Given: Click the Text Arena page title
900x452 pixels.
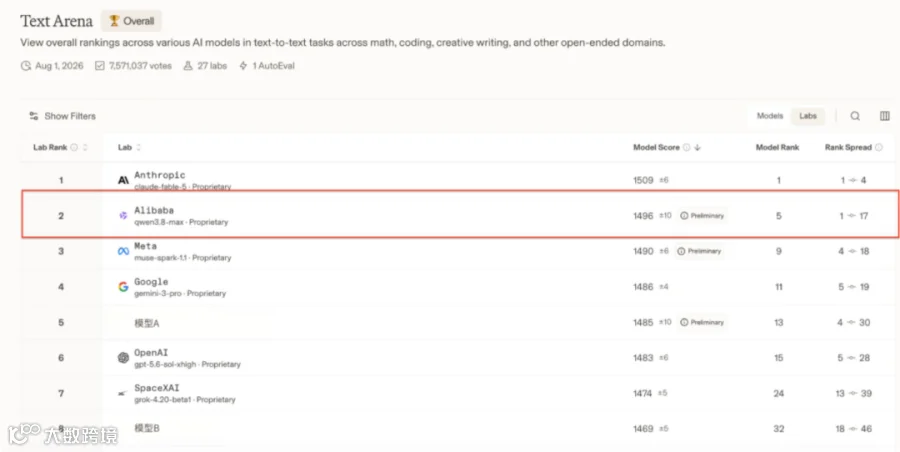Looking at the screenshot, I should [56, 21].
